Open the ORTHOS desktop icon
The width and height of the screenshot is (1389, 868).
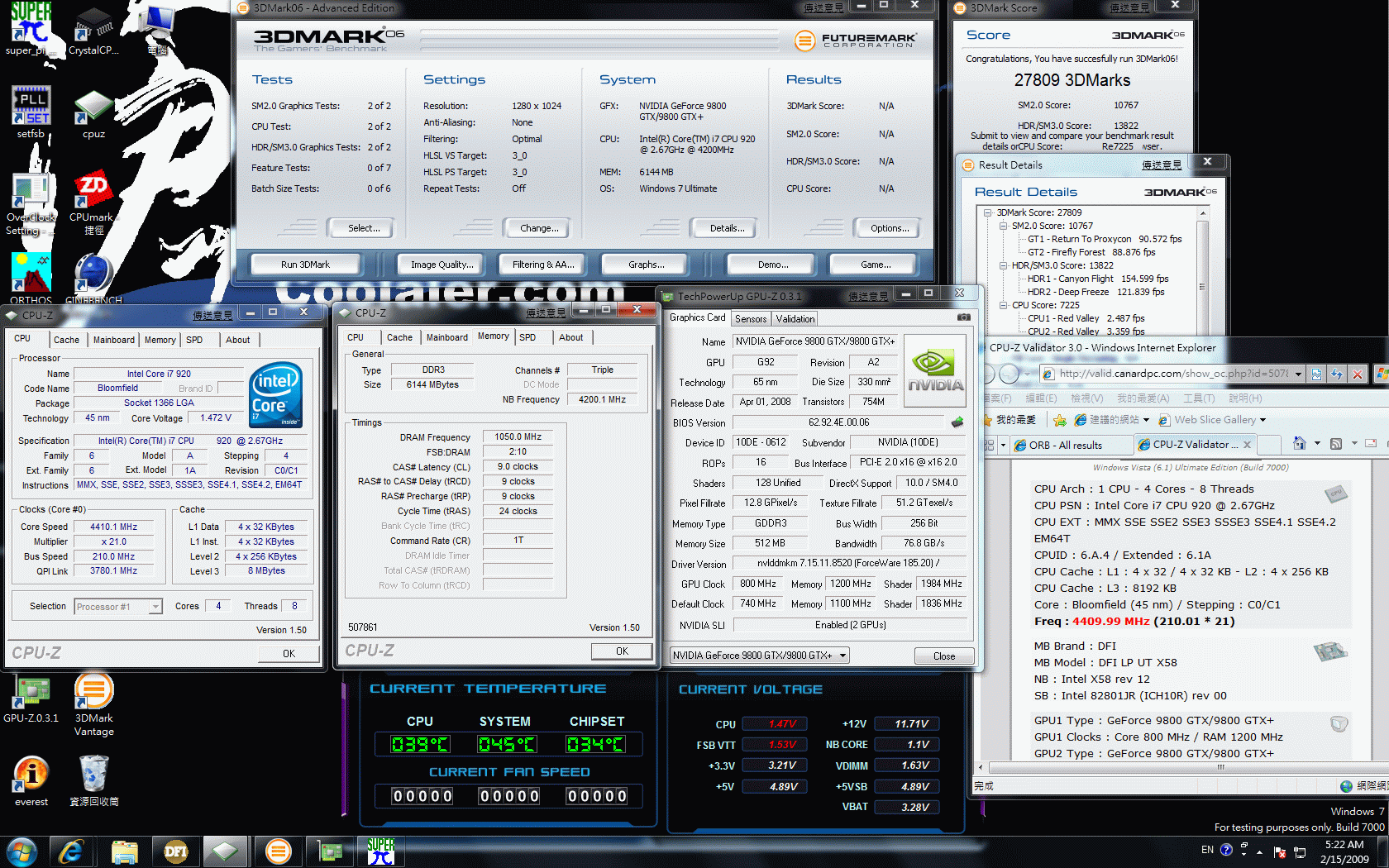pyautogui.click(x=31, y=278)
